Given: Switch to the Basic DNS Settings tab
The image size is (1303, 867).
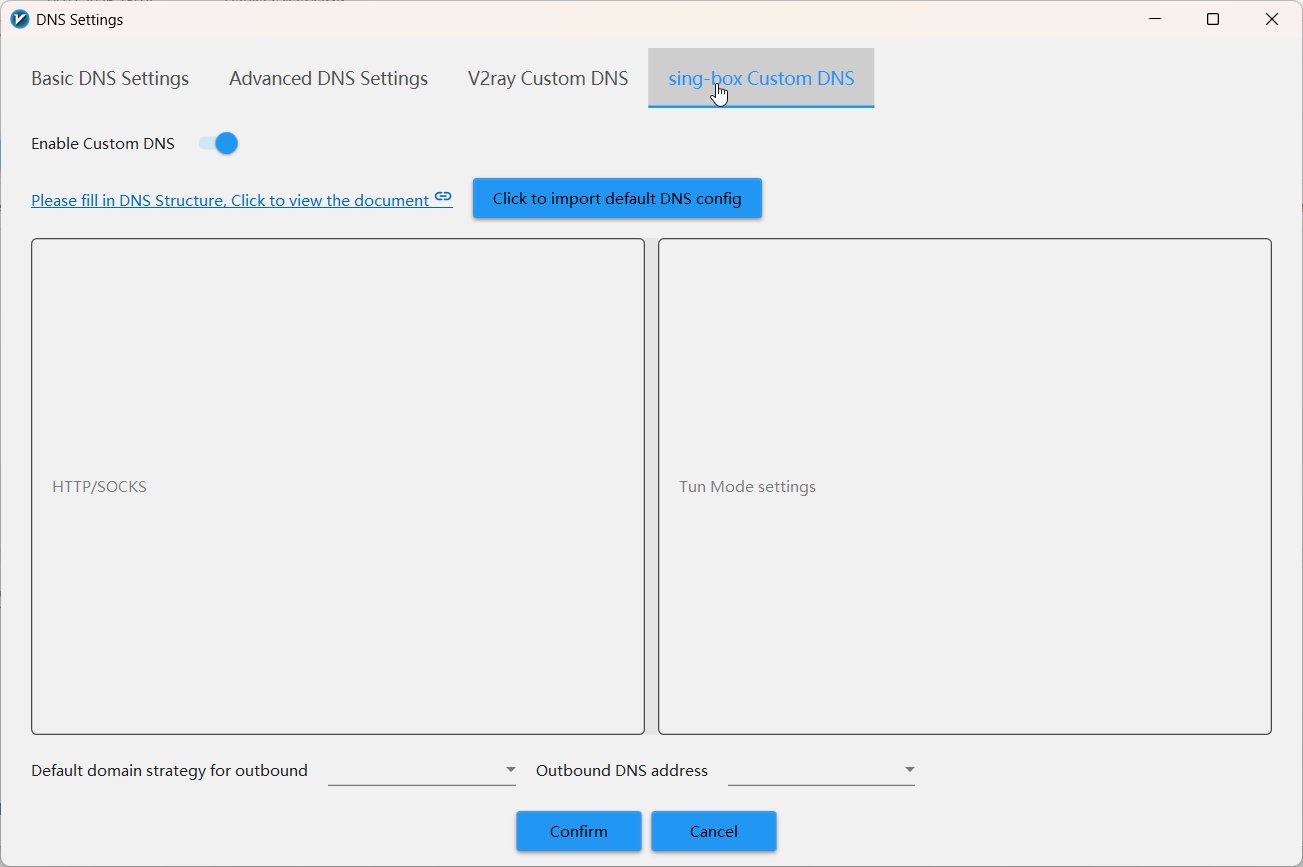Looking at the screenshot, I should pyautogui.click(x=110, y=78).
